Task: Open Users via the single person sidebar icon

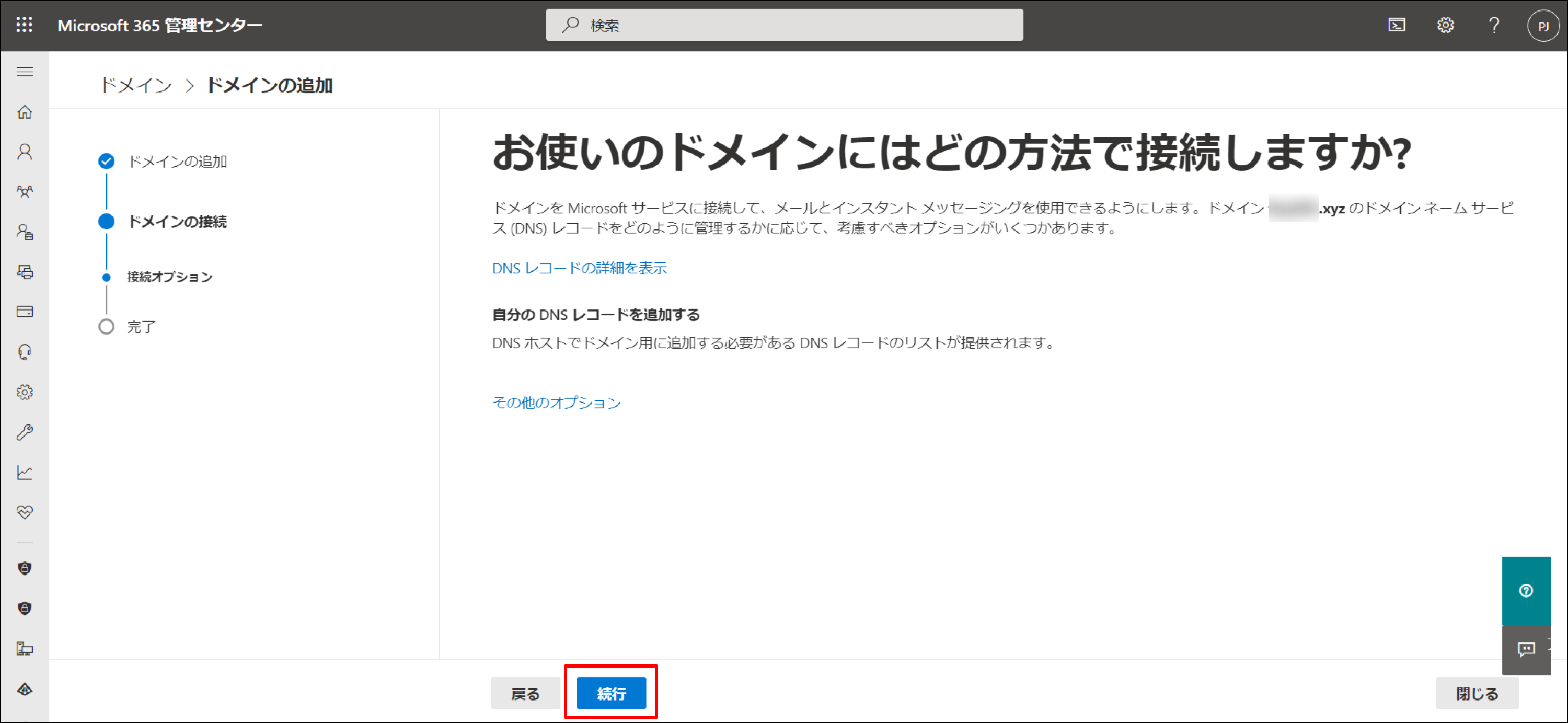Action: [25, 152]
